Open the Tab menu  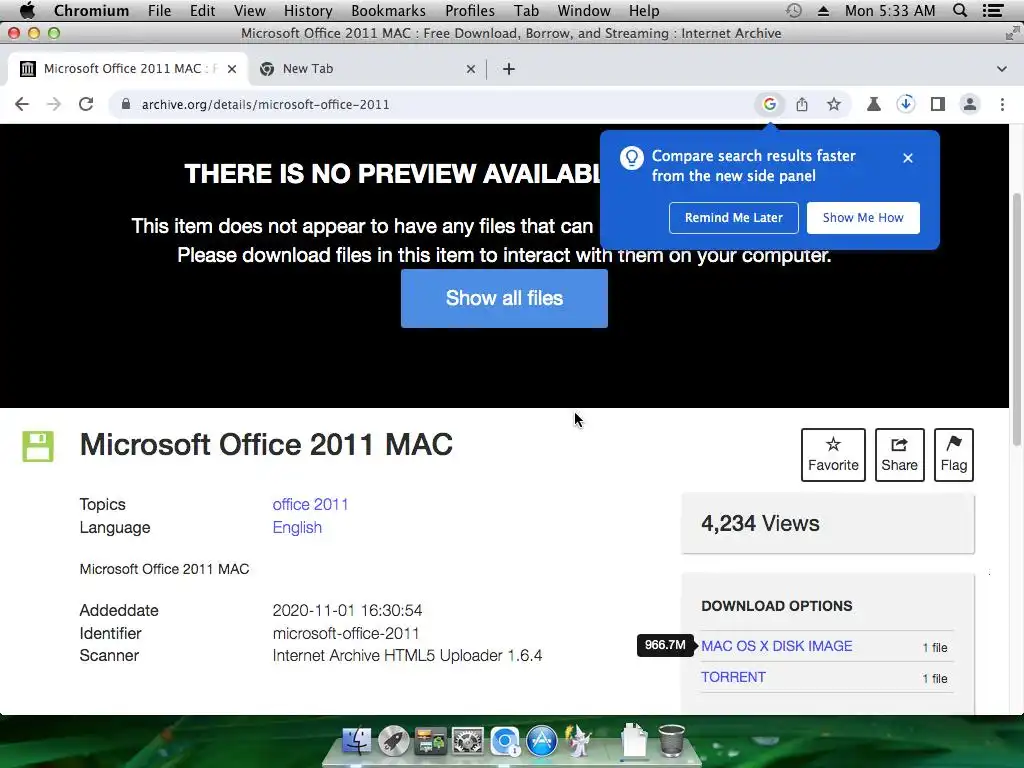click(x=526, y=10)
